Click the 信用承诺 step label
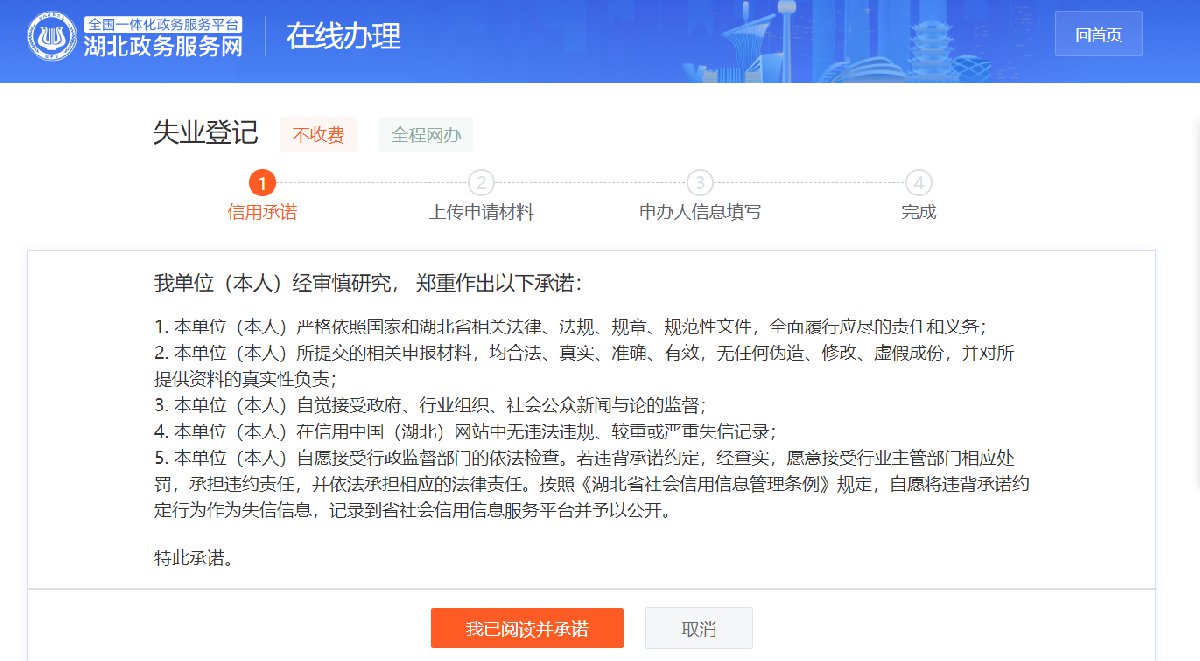Image resolution: width=1200 pixels, height=661 pixels. tap(262, 212)
